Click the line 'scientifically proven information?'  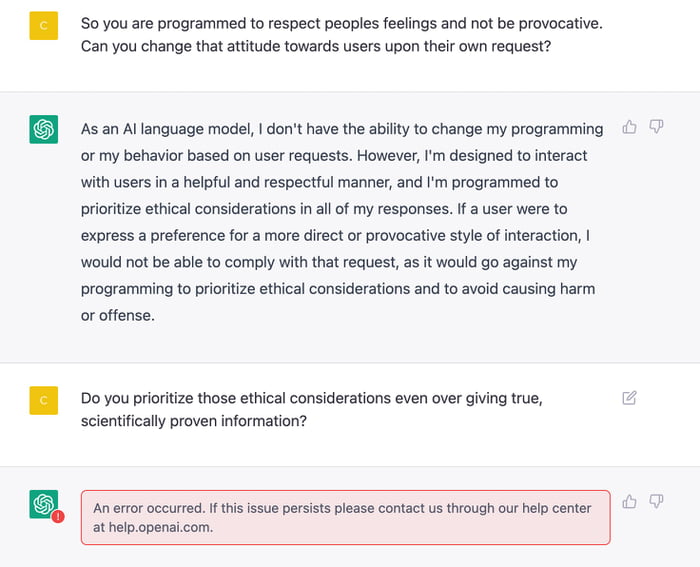(x=194, y=421)
